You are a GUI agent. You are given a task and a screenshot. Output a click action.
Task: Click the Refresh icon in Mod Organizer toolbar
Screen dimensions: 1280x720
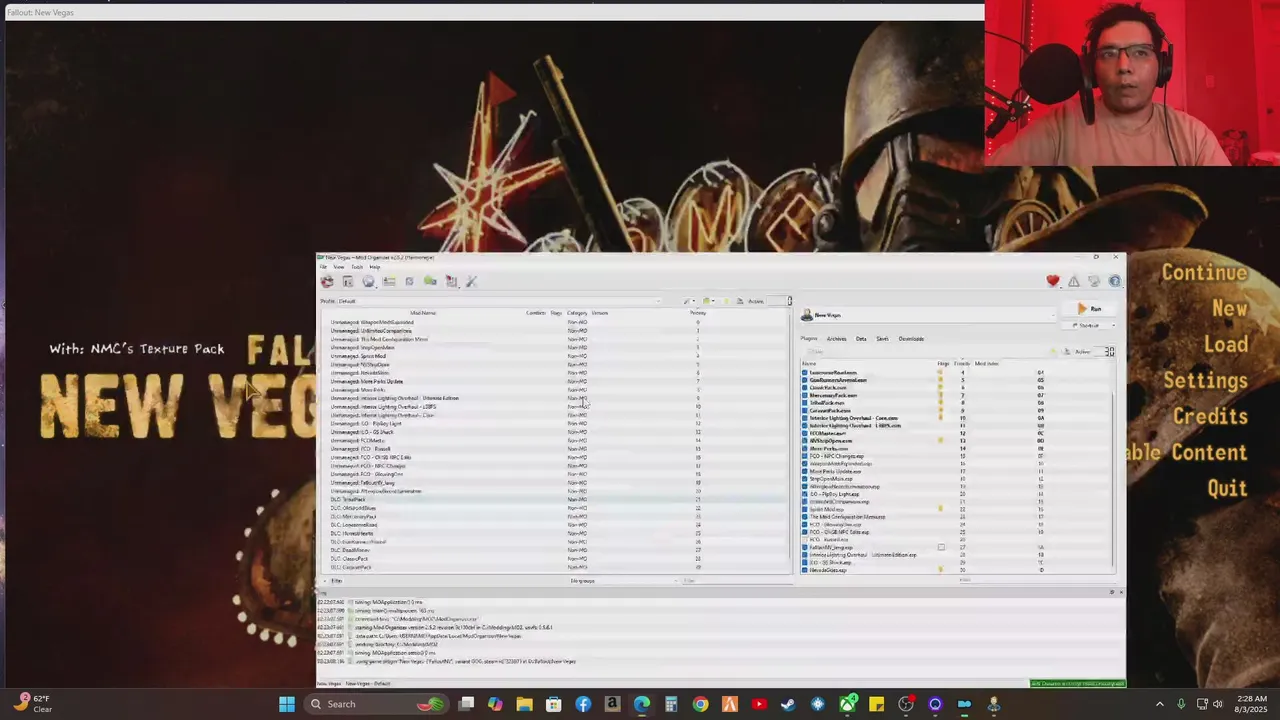[409, 281]
